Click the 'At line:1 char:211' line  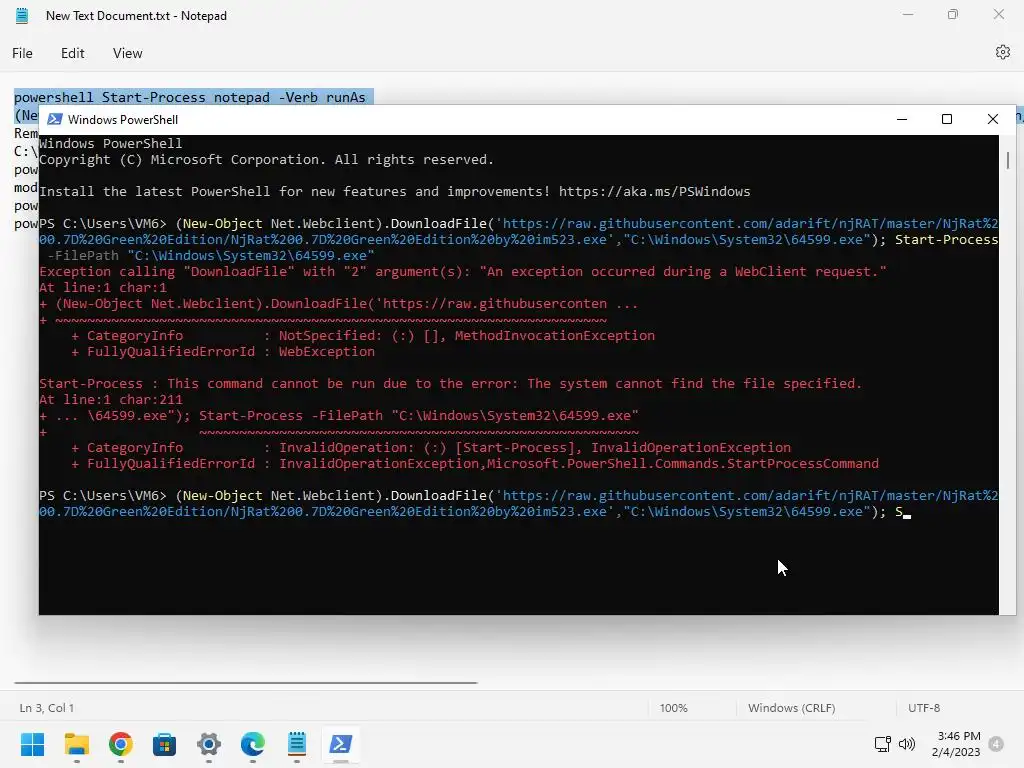click(111, 399)
